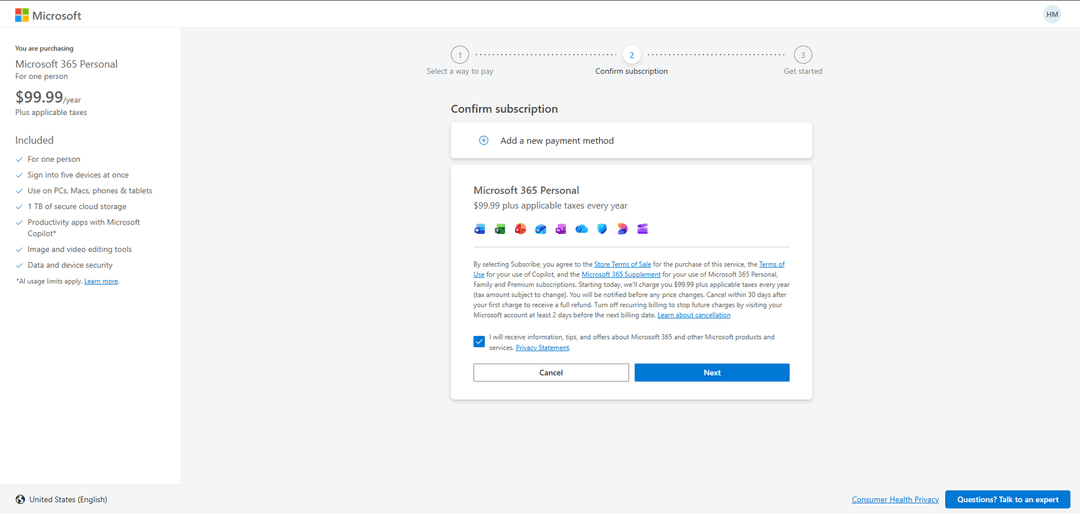Select step 3 Get started

[803, 55]
